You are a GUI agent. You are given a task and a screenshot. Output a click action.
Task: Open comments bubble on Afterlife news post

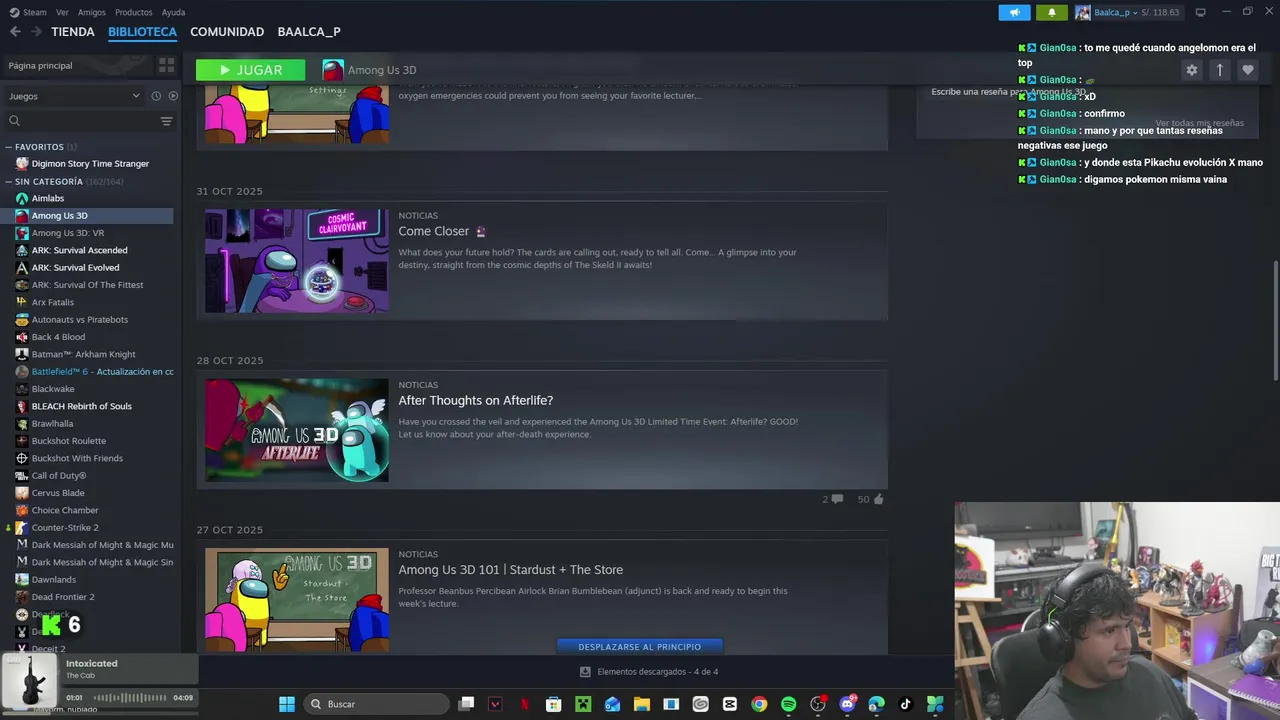tap(832, 499)
